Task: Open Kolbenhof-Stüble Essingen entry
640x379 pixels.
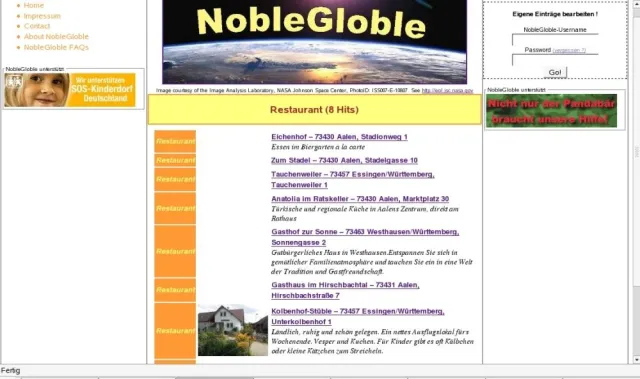Action: pyautogui.click(x=358, y=316)
